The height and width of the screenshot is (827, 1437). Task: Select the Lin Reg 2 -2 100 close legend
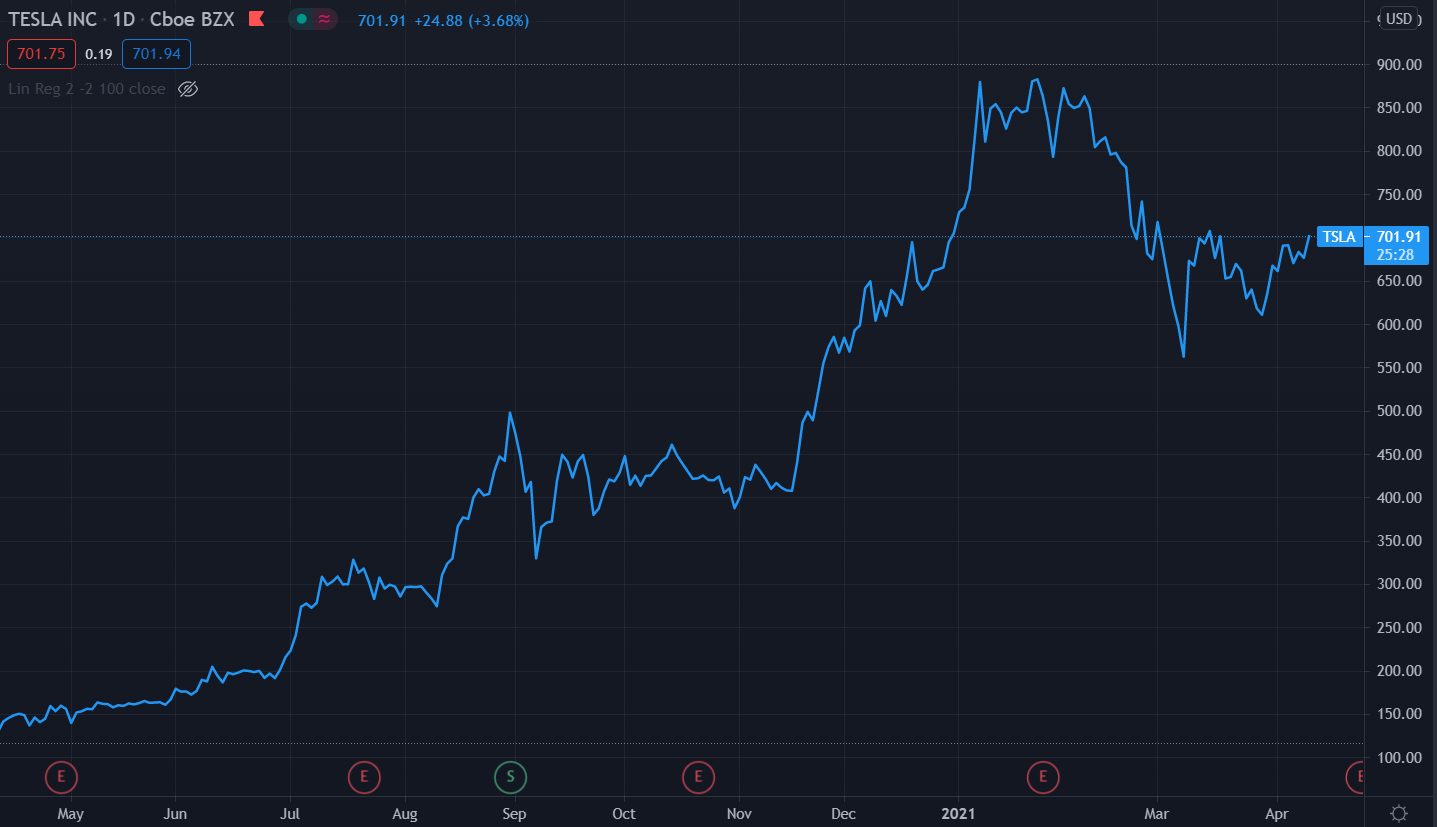pos(87,89)
